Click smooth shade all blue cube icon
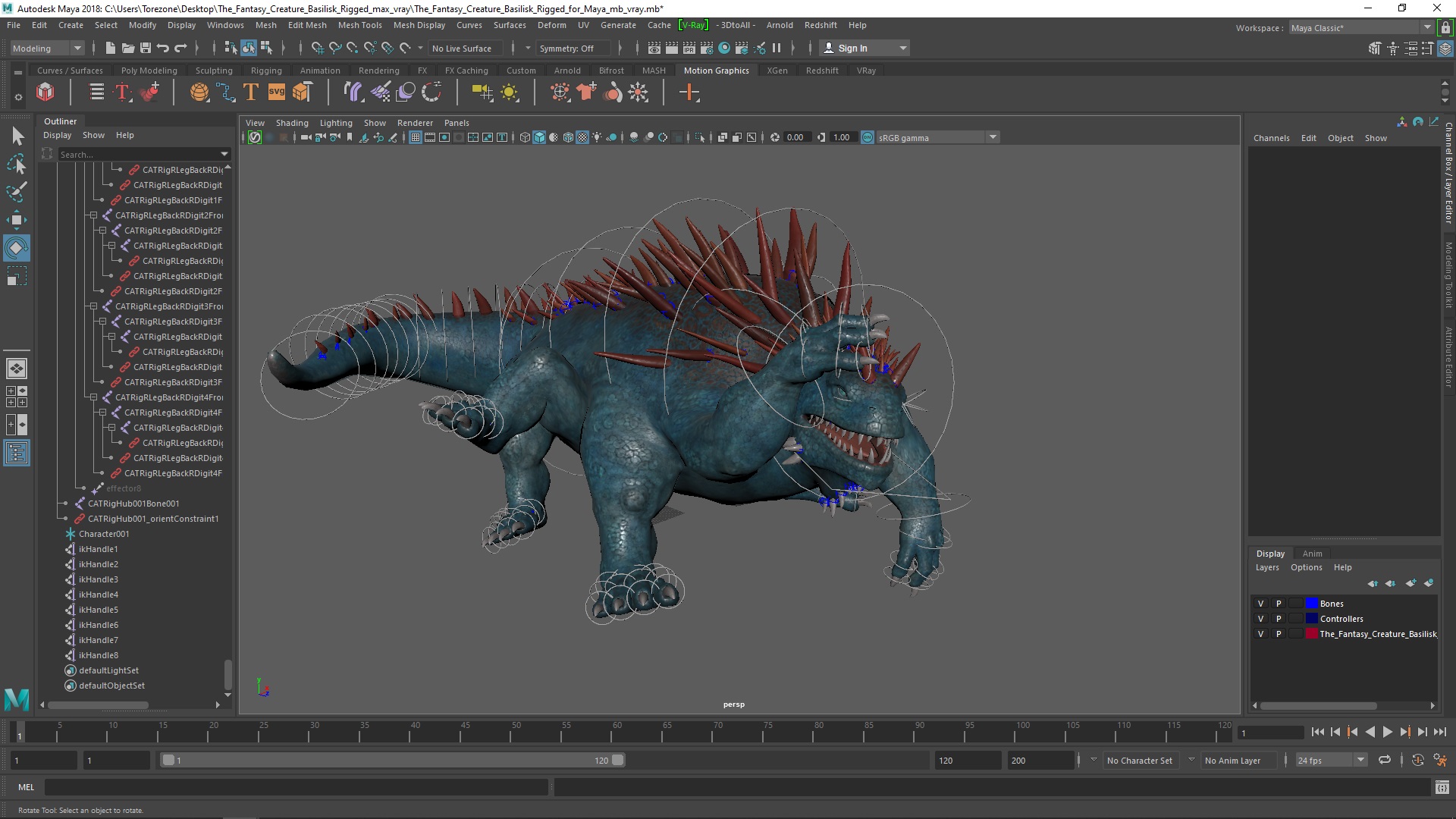Screen dimensions: 1456x819 (x=539, y=137)
